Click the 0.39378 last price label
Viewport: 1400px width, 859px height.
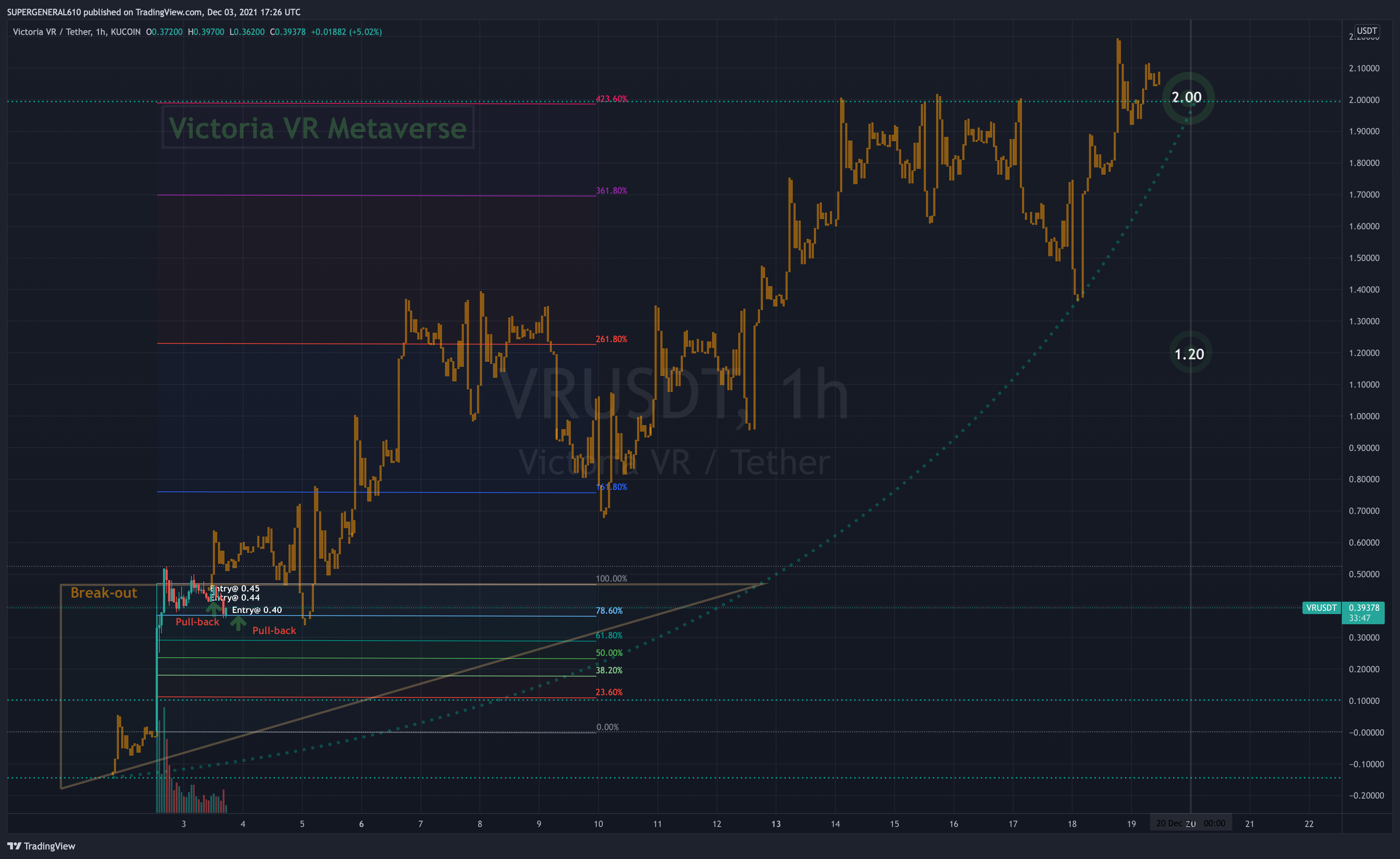[x=1364, y=608]
